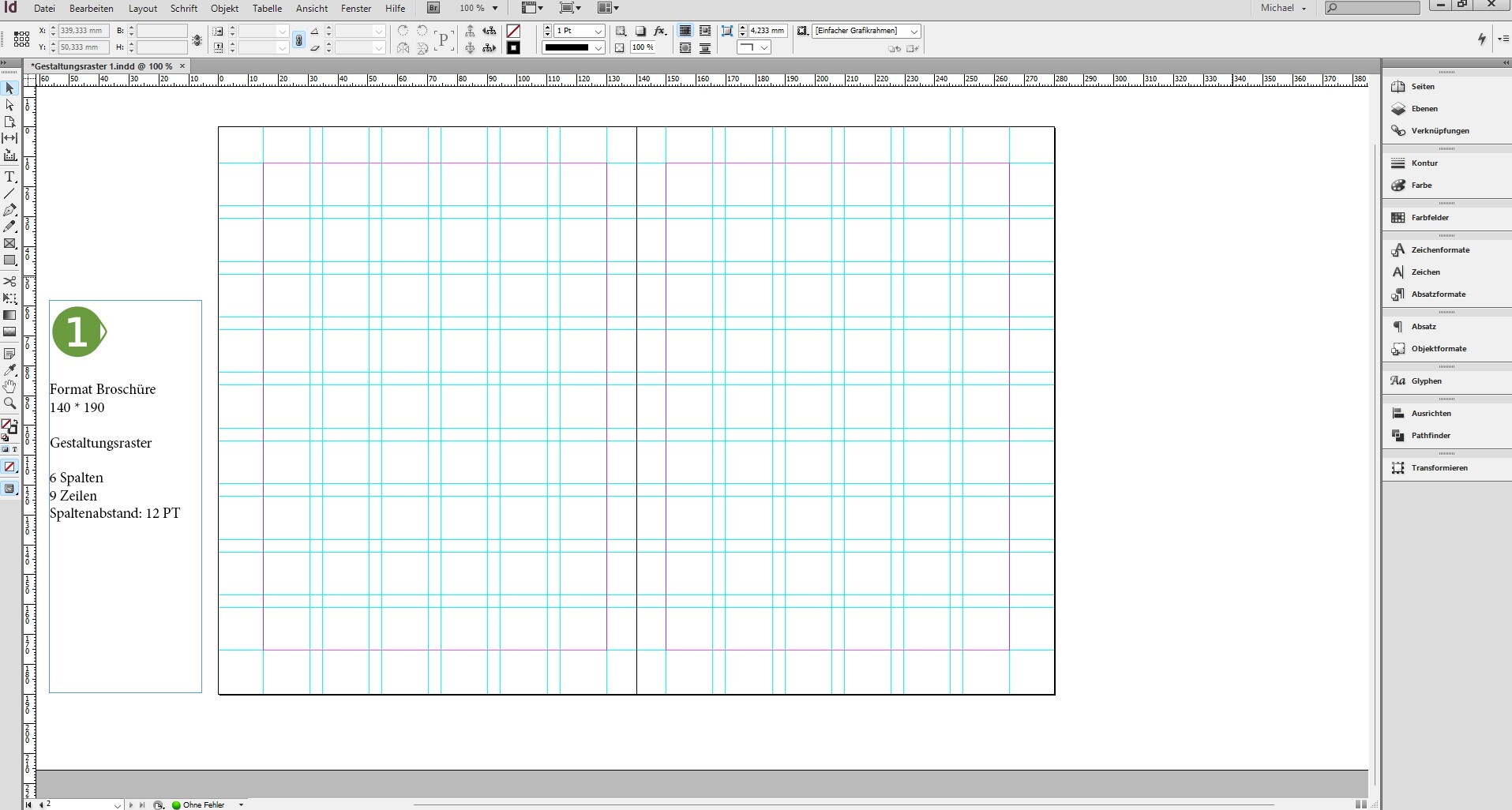Image resolution: width=1512 pixels, height=810 pixels.
Task: Toggle constrain proportions chain link
Action: click(x=298, y=39)
